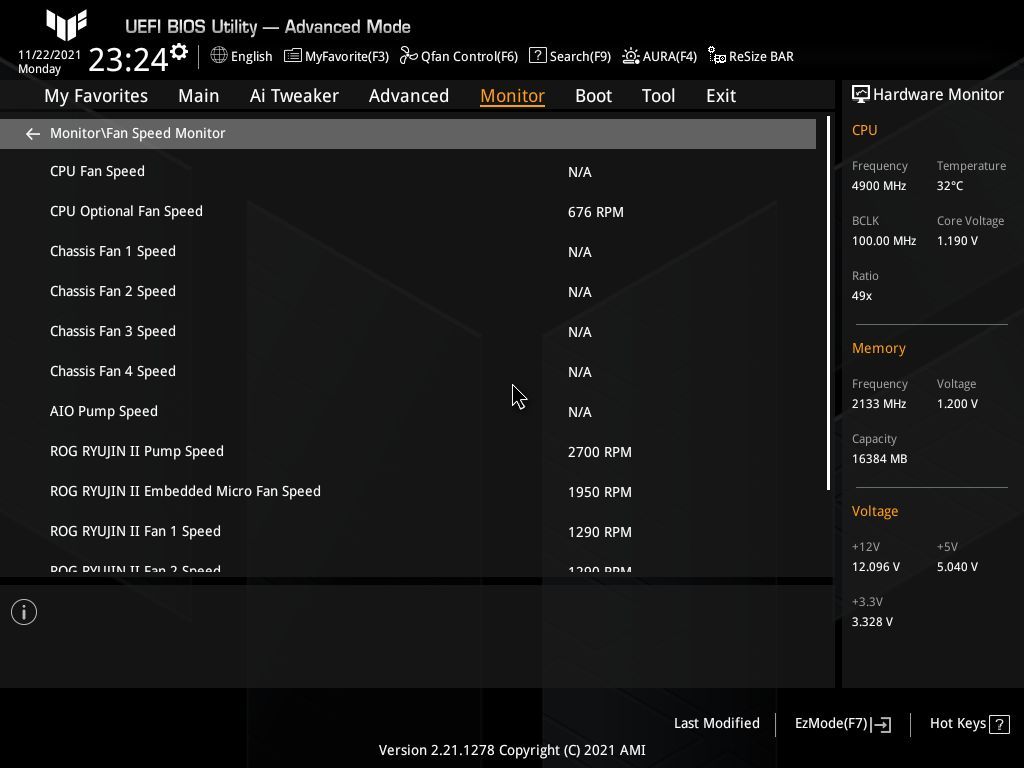Select Chassis Fan 1 Speed row

point(408,251)
